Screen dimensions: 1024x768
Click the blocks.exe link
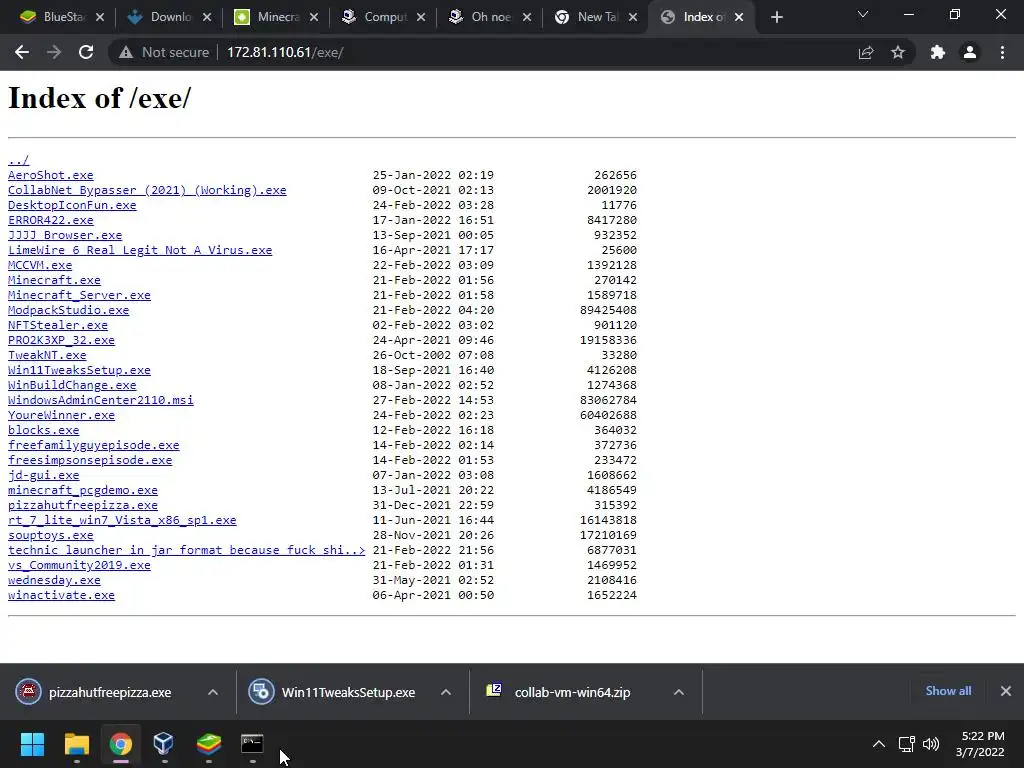(43, 430)
